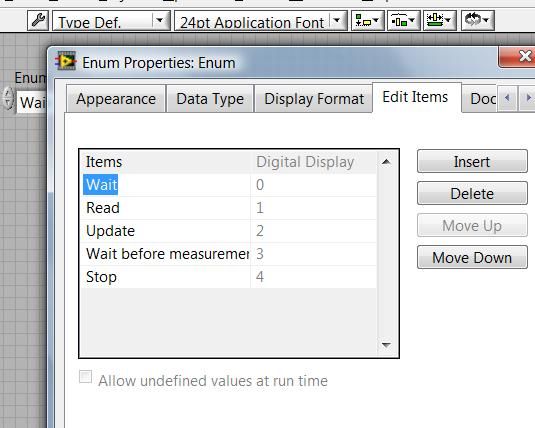The image size is (535, 428).
Task: Toggle Allow undefined values at run time
Action: [85, 377]
